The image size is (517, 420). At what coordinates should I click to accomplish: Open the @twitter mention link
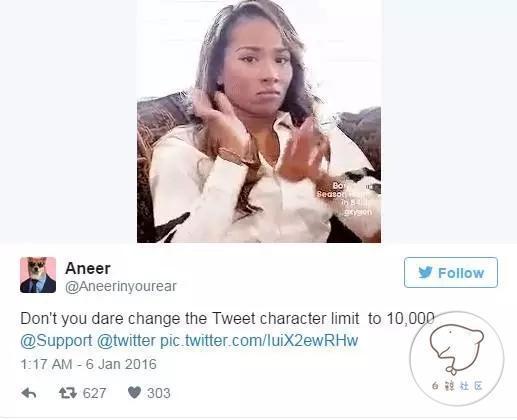[126, 341]
